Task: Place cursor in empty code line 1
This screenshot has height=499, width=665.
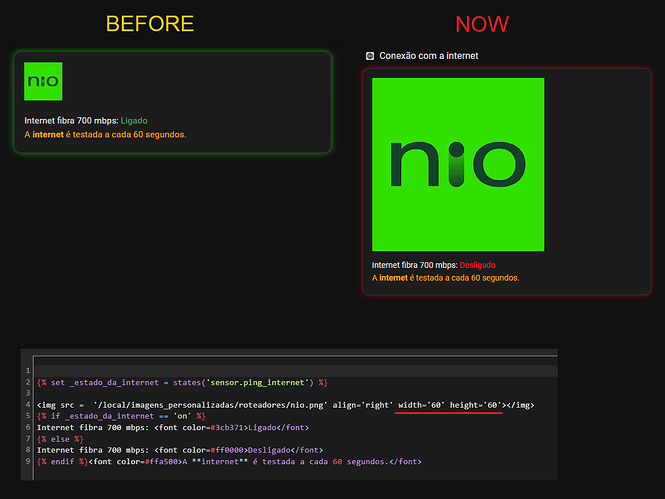Action: click(296, 371)
